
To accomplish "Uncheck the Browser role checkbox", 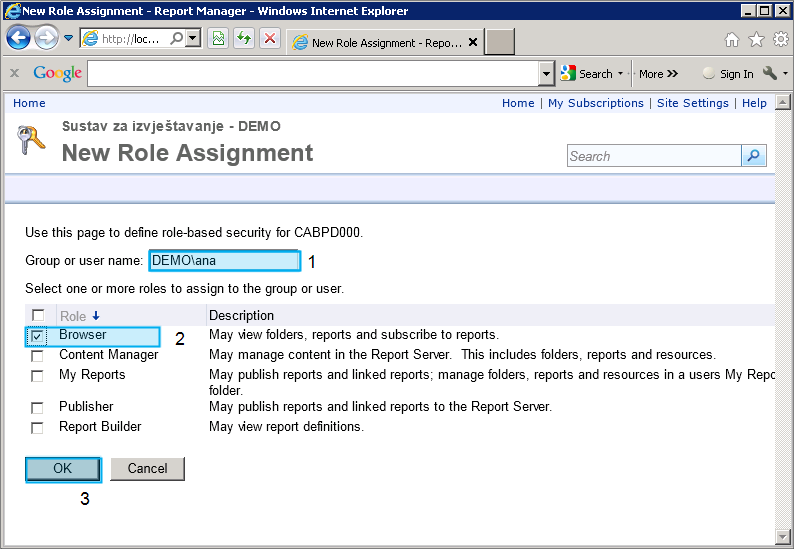I will (x=37, y=336).
